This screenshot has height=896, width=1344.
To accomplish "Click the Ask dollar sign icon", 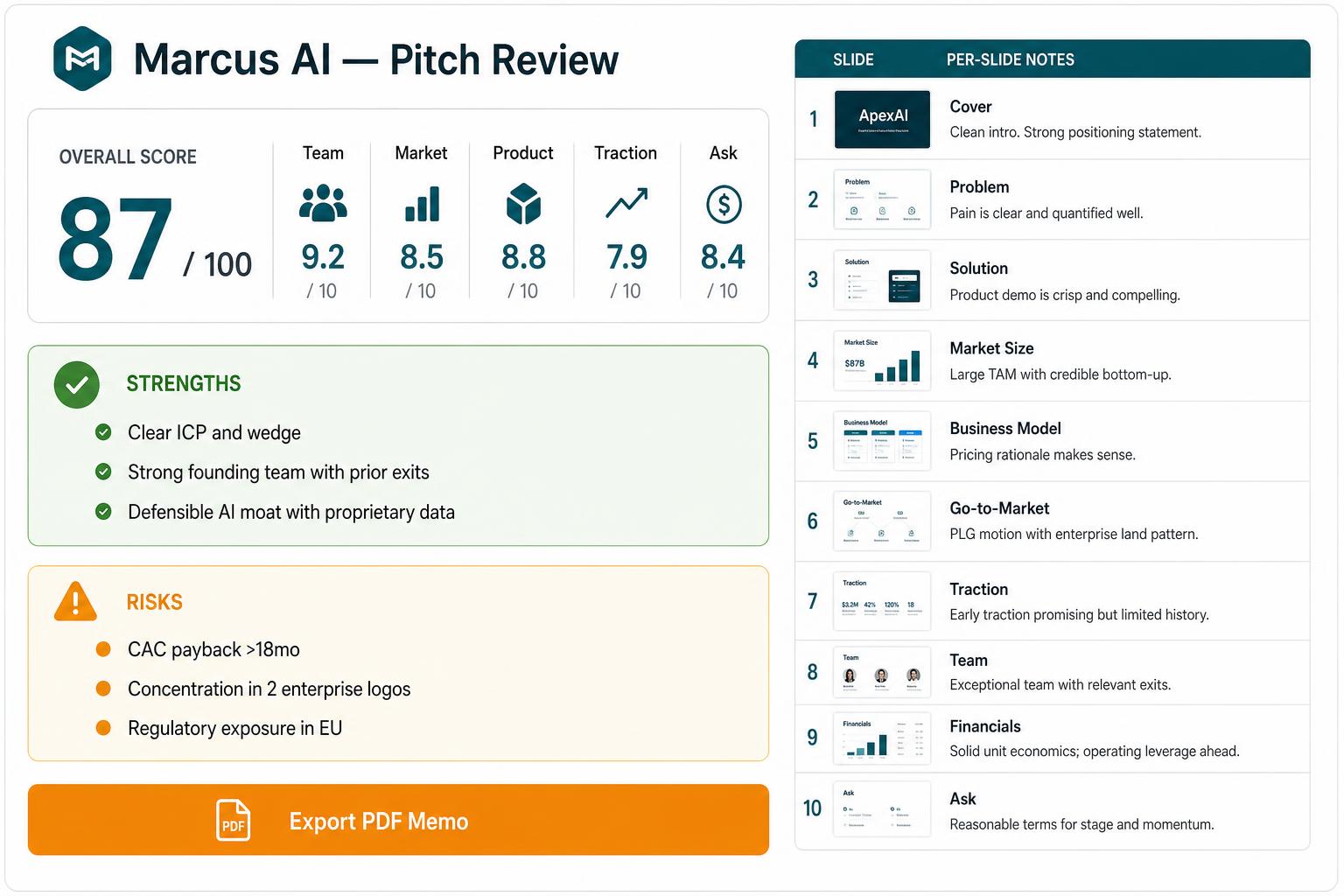I will pos(724,205).
